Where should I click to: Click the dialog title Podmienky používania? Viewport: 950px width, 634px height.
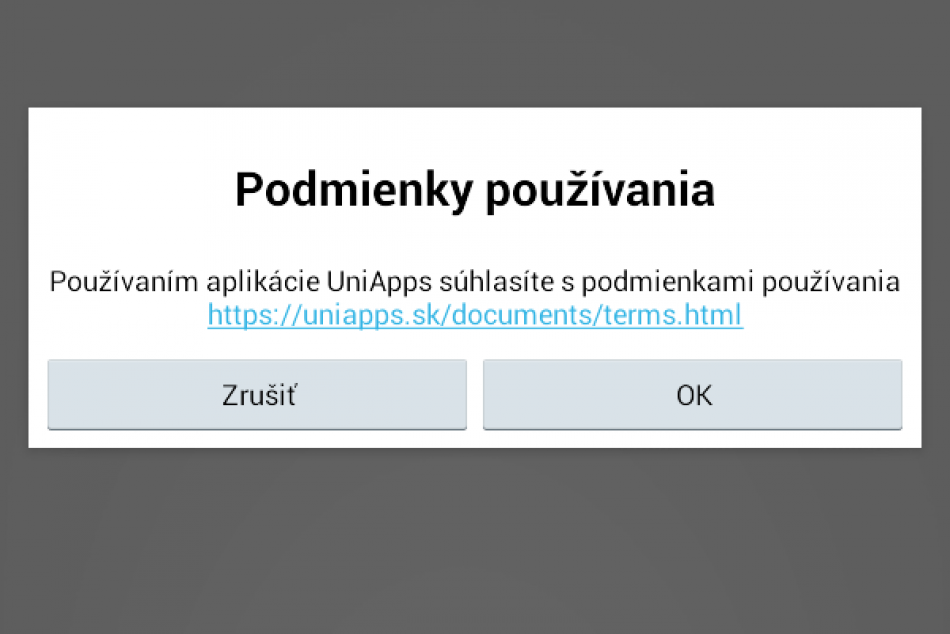tap(474, 189)
